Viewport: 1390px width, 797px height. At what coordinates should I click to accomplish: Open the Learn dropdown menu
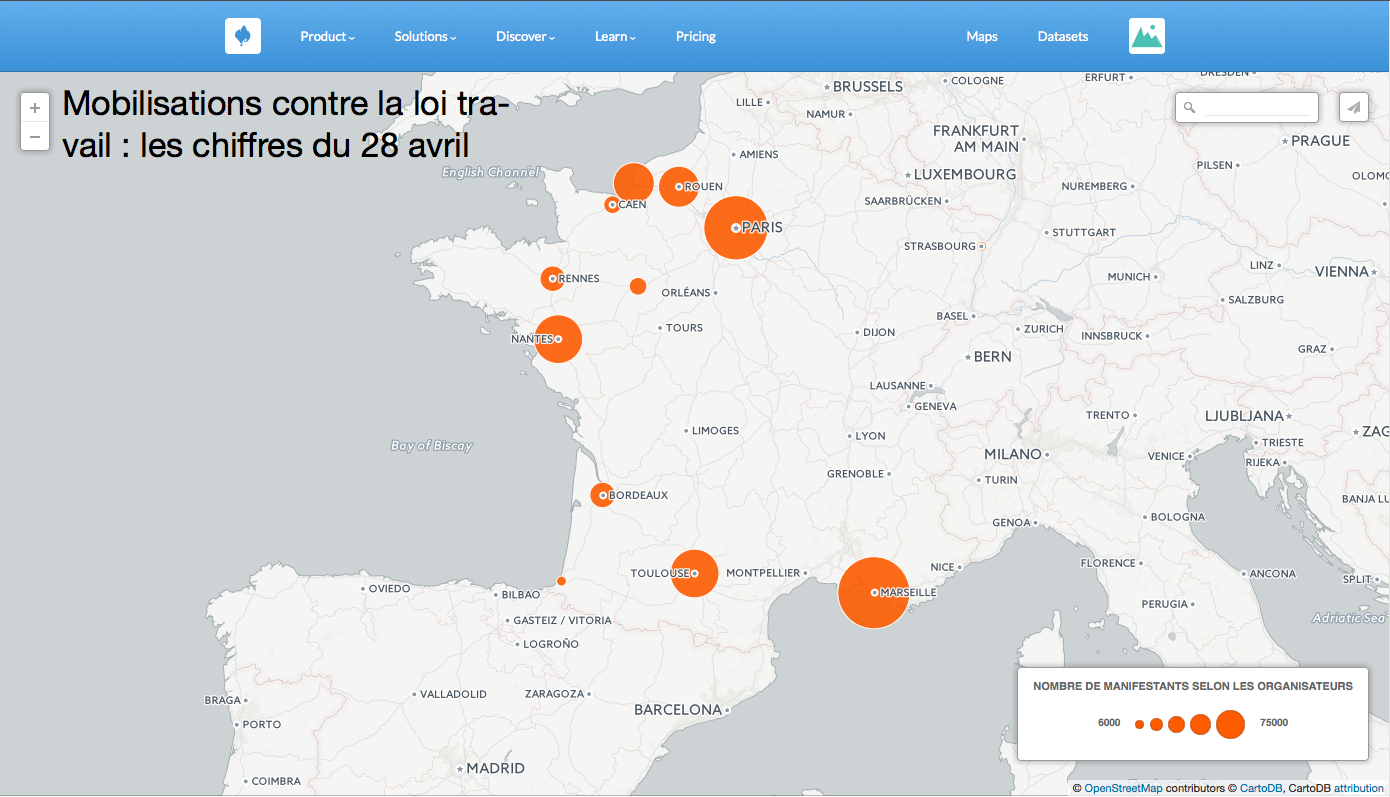pyautogui.click(x=615, y=36)
